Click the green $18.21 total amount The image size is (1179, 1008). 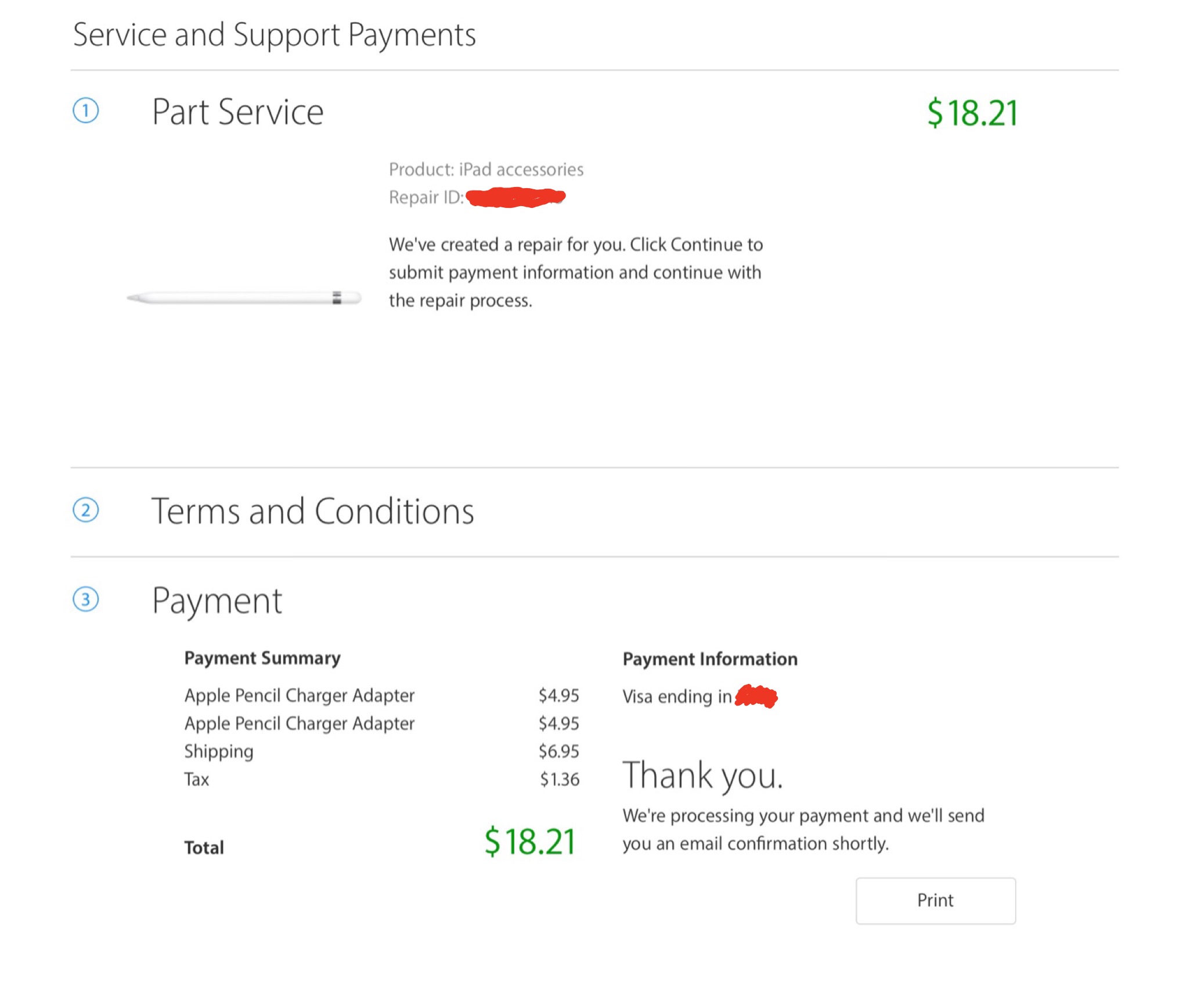[529, 841]
